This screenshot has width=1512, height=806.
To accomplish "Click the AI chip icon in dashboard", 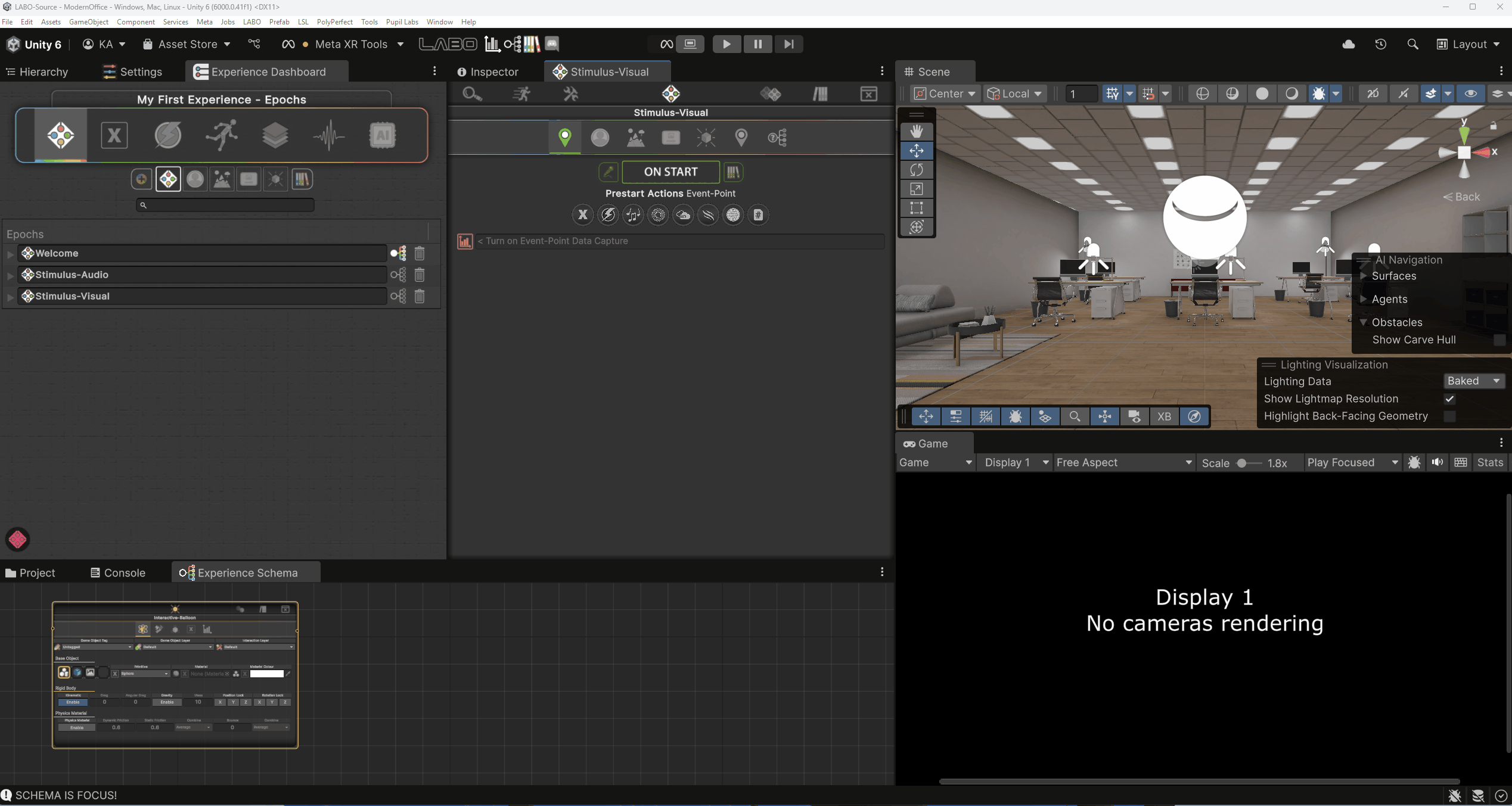I will click(383, 135).
